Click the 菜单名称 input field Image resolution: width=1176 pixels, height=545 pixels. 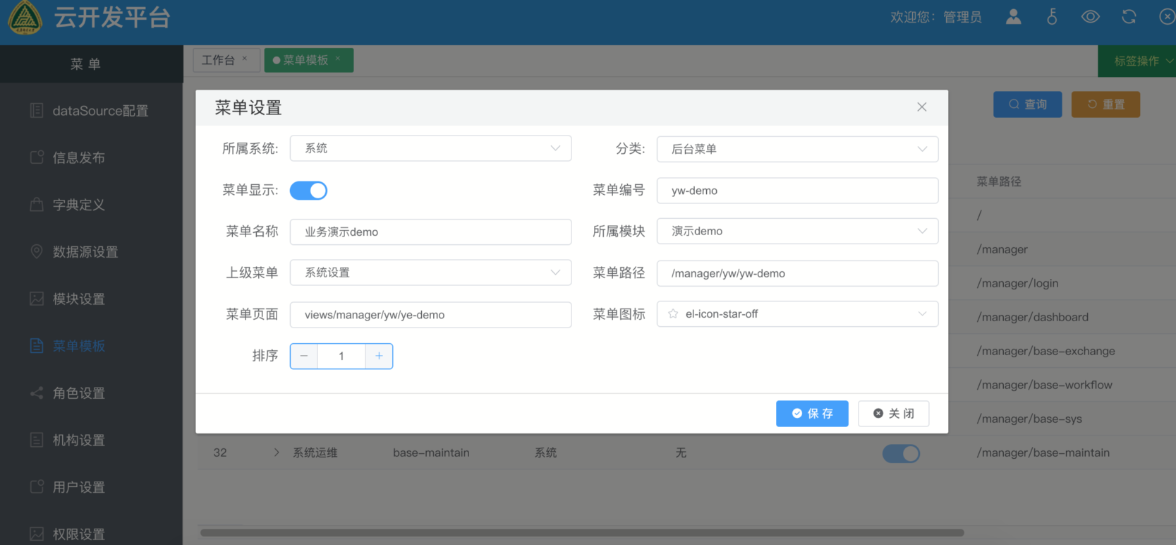click(x=430, y=232)
